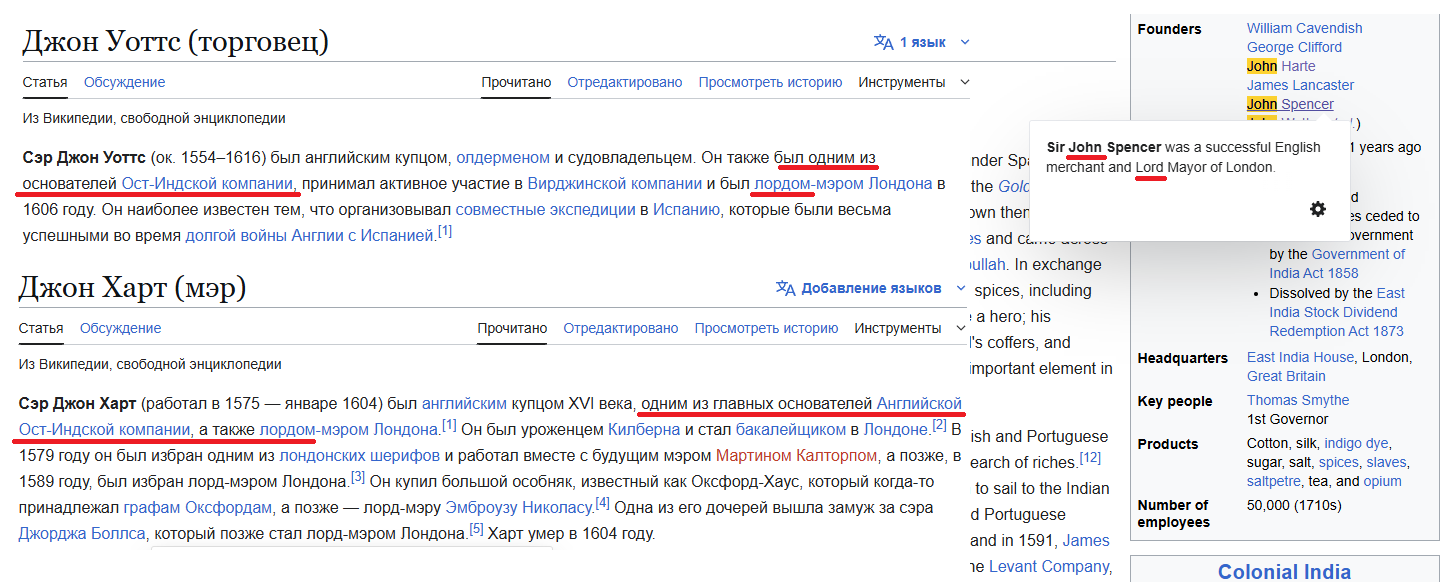Follow the 'лондонских шерифов' link
The width and height of the screenshot is (1445, 582).
point(362,456)
